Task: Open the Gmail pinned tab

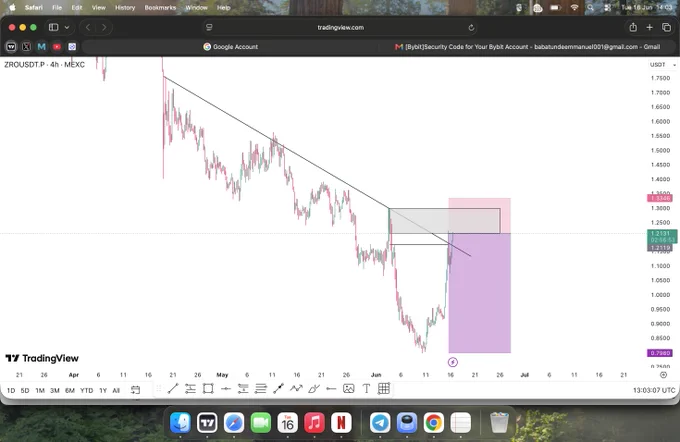Action: coord(42,46)
